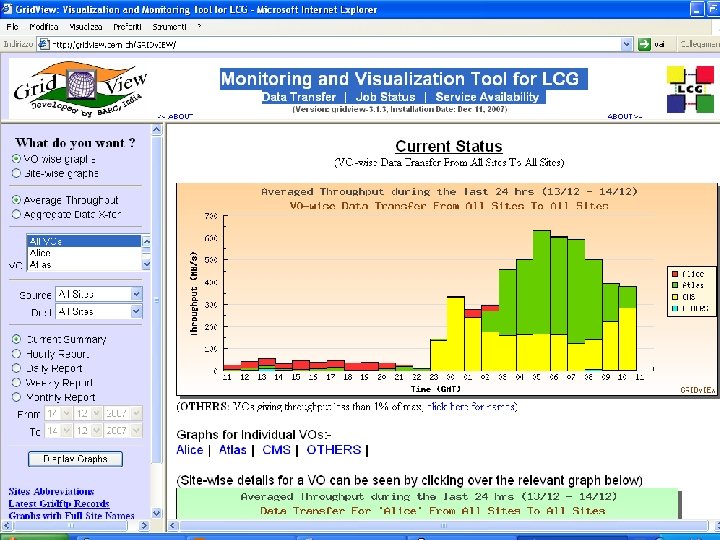Expand the address bar history dropdown
This screenshot has width=720, height=540.
(626, 44)
